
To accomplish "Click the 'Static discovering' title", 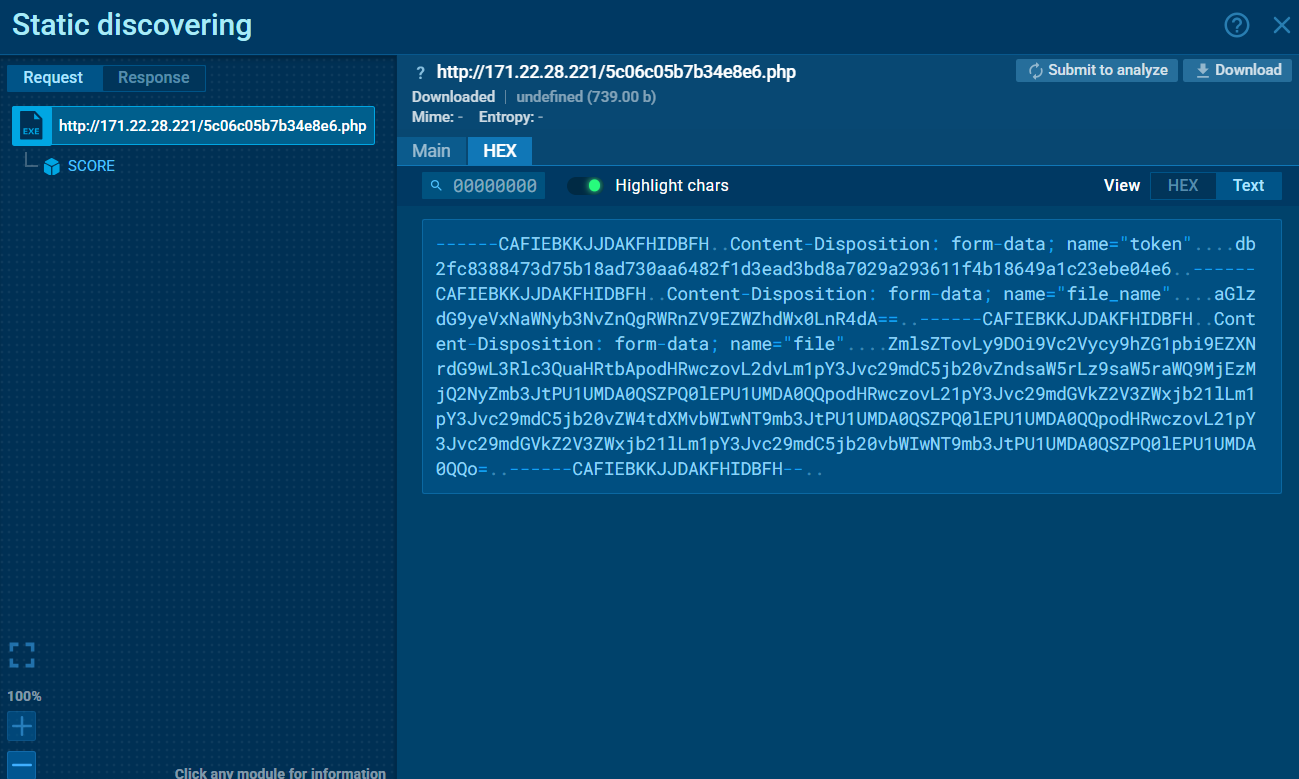I will 132,25.
